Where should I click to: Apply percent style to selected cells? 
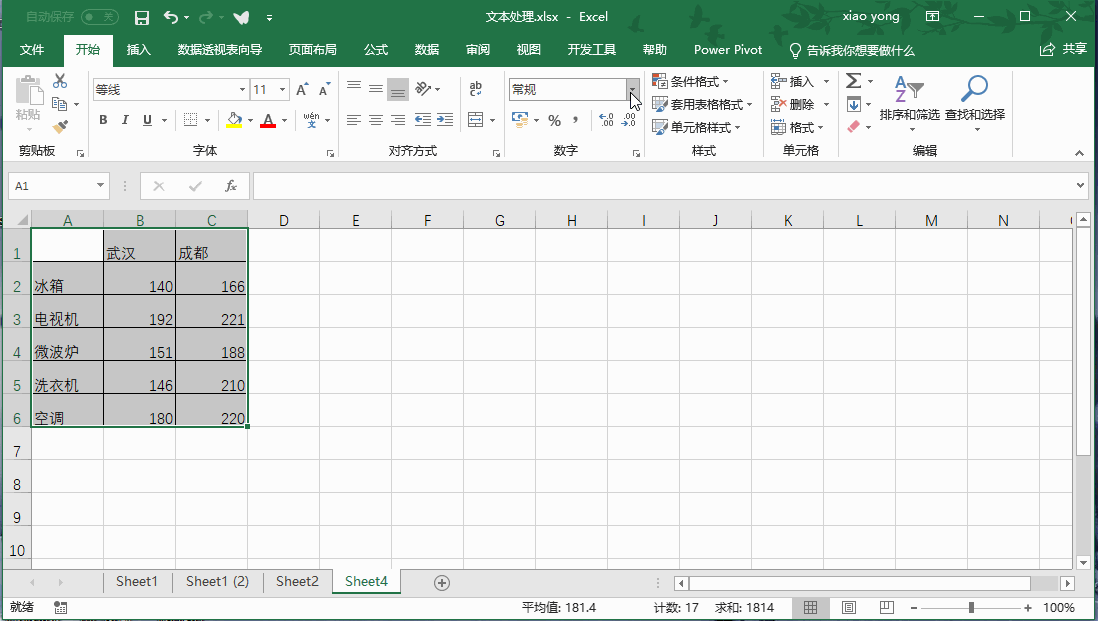(553, 120)
